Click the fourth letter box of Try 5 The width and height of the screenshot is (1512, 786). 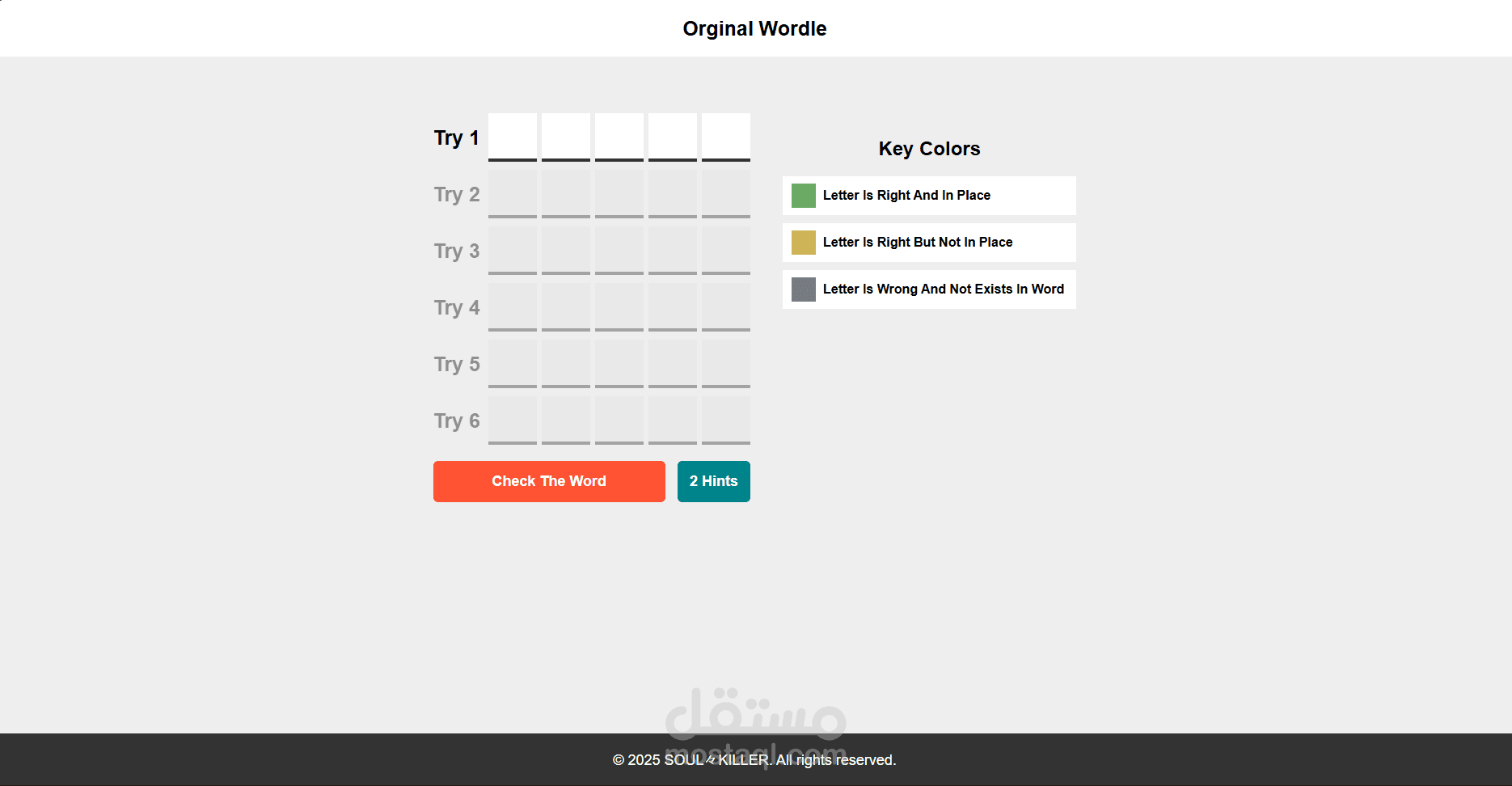[x=673, y=364]
